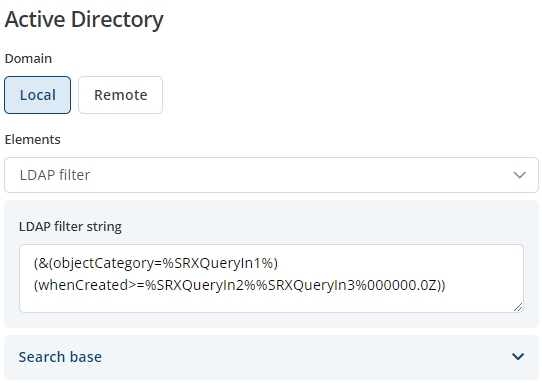The height and width of the screenshot is (383, 542).
Task: Expand the Search base section
Action: [271, 357]
